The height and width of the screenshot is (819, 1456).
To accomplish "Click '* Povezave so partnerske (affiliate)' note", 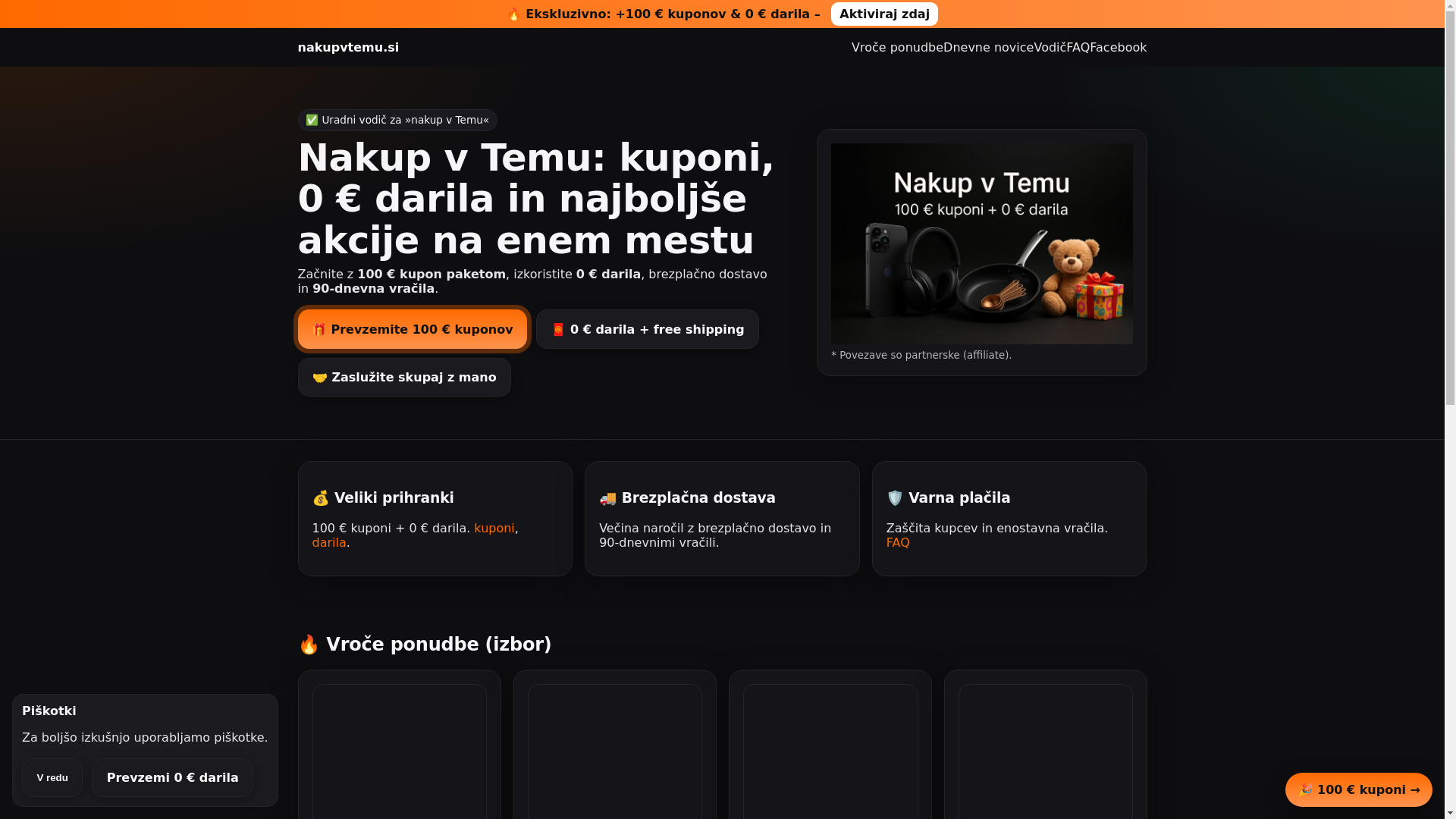I will [921, 355].
